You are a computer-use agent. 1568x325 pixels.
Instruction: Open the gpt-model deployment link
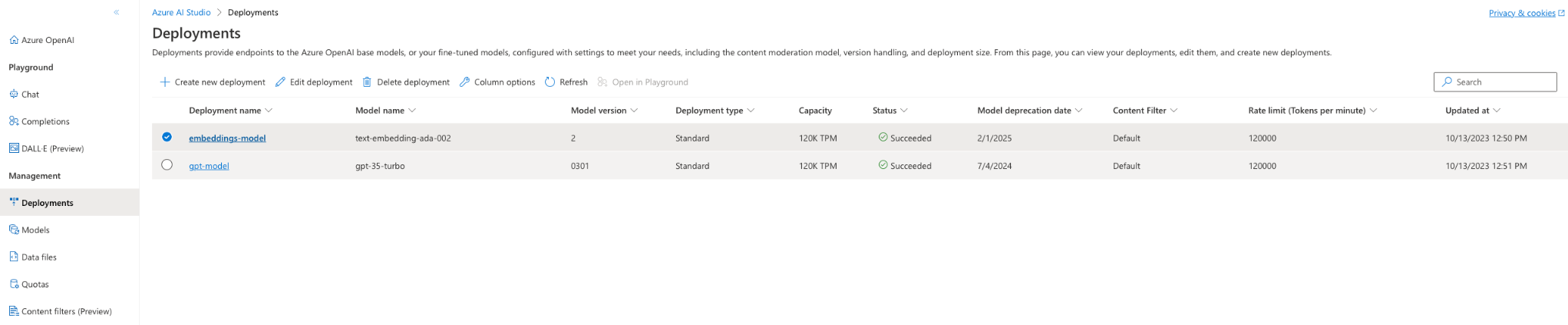(209, 166)
